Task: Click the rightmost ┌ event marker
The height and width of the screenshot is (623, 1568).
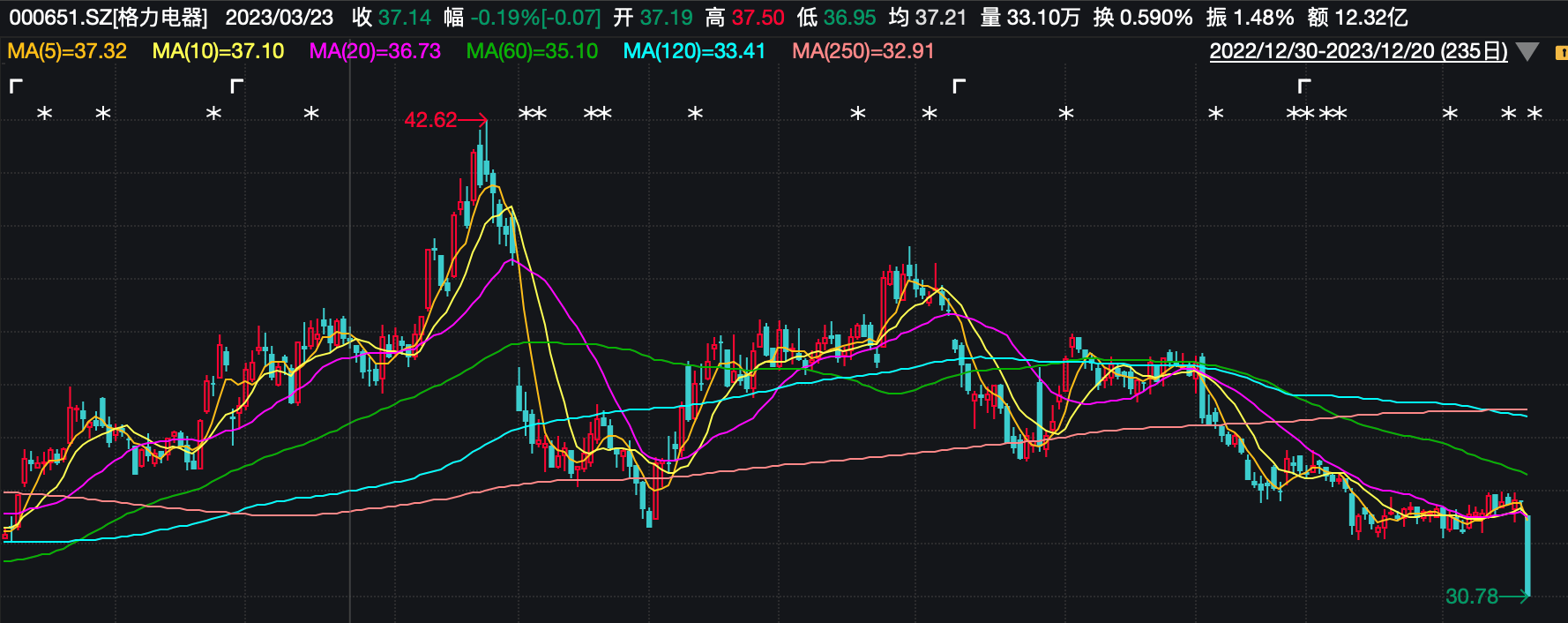Action: point(1304,86)
